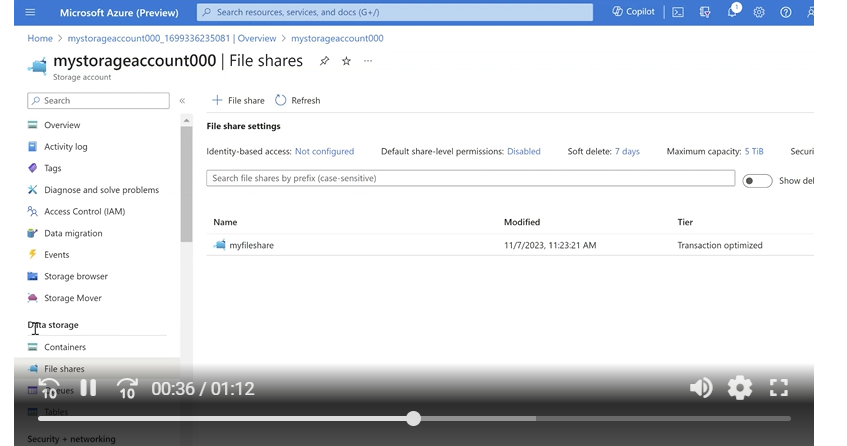Open Soft delete 7 days link

[x=627, y=151]
